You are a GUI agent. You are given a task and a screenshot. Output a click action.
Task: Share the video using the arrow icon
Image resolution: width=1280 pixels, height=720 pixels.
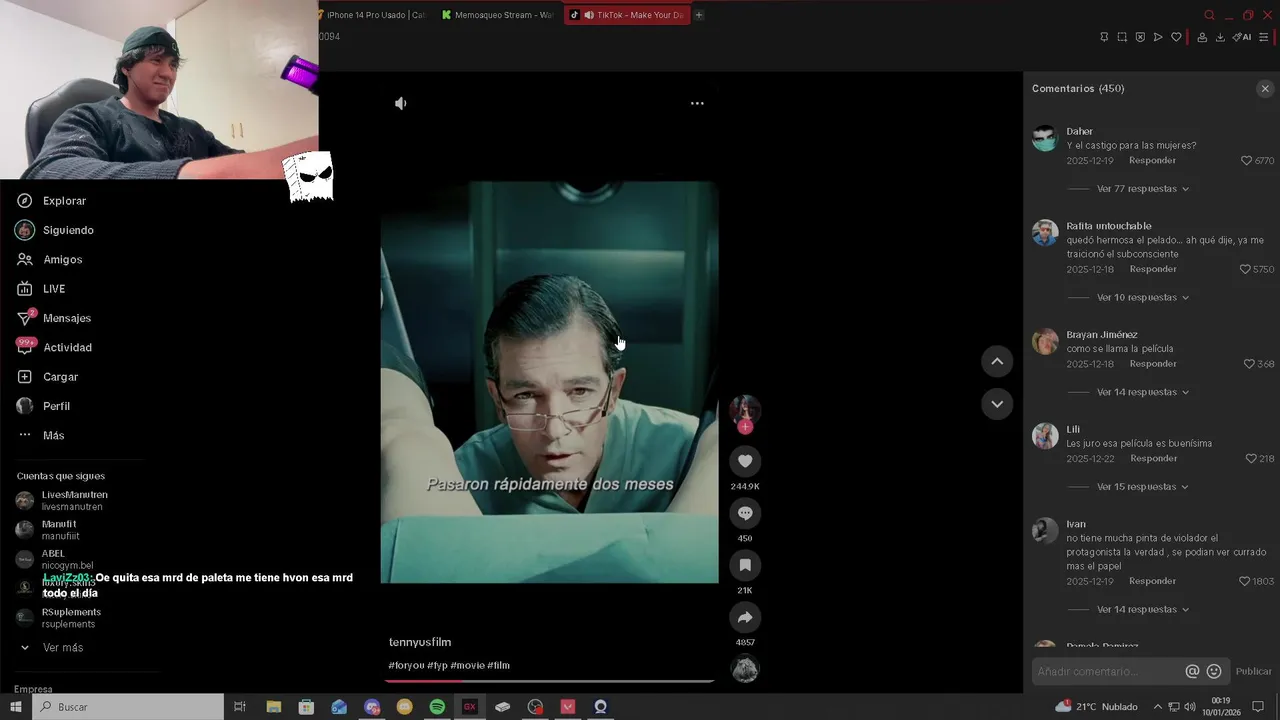tap(745, 617)
